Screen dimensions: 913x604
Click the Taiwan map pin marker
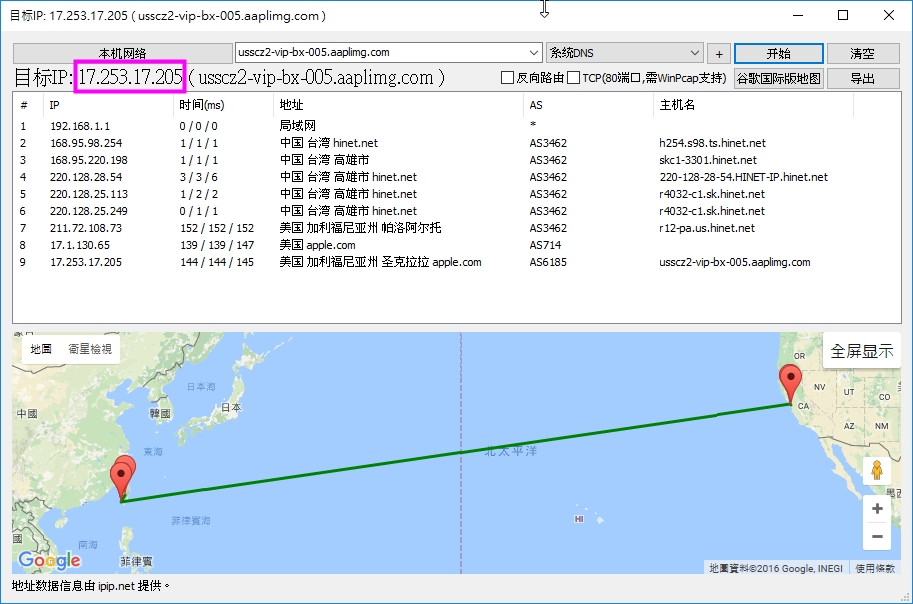tap(122, 482)
